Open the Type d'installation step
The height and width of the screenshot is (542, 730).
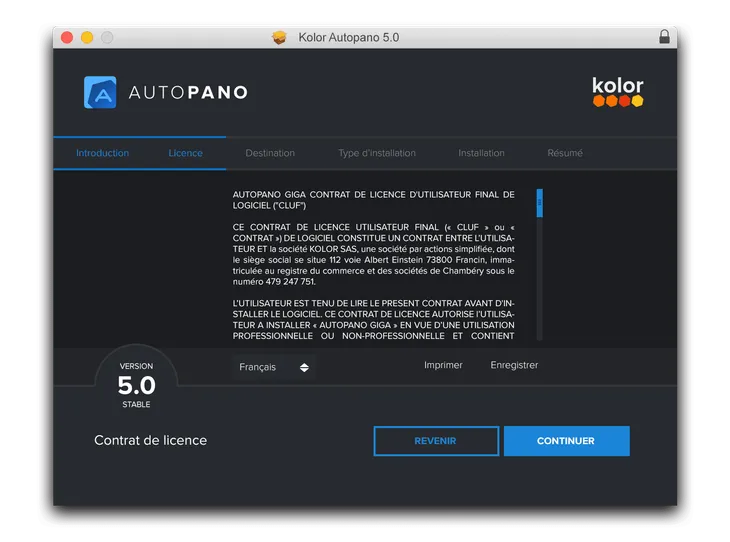click(x=376, y=153)
